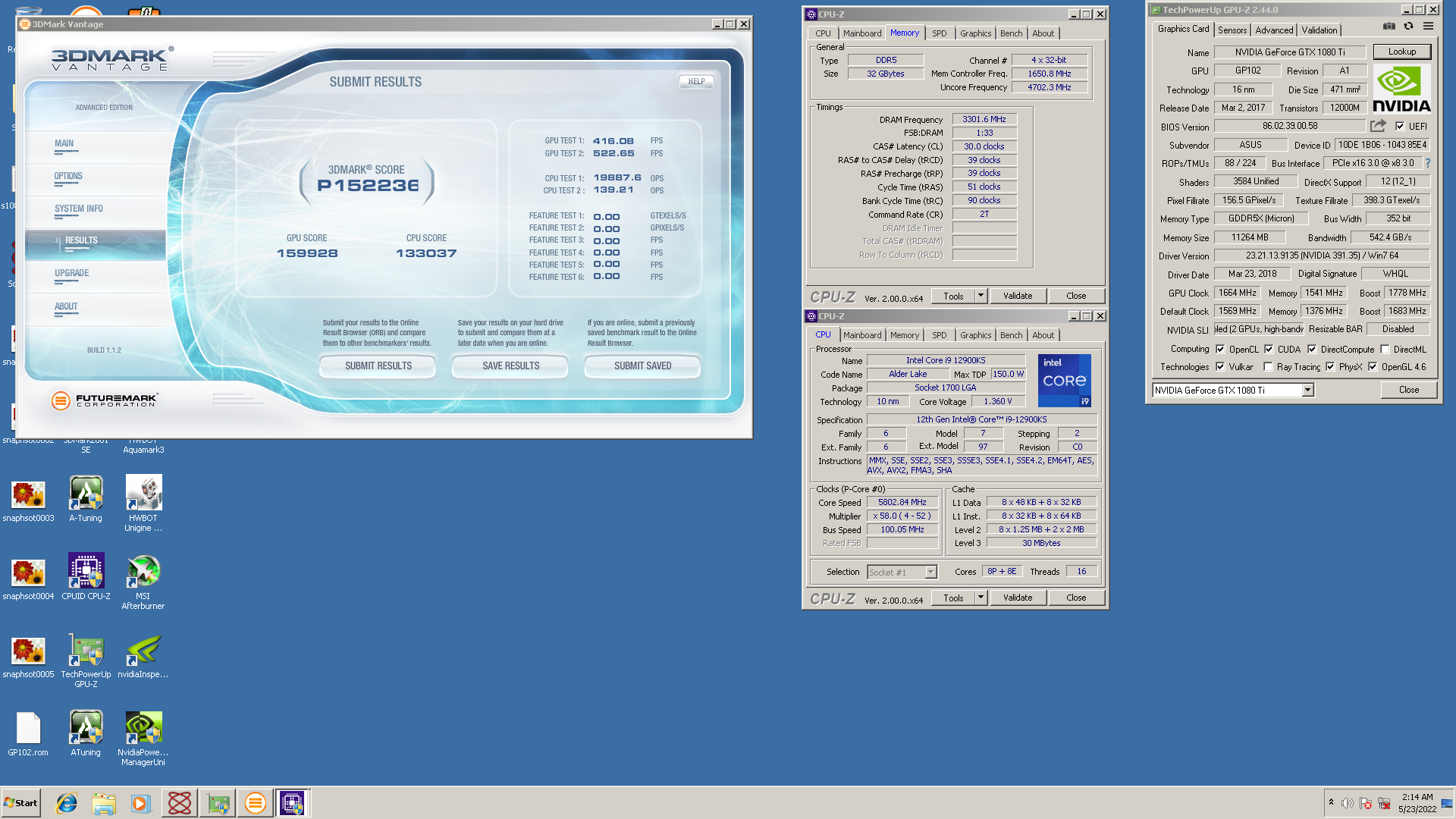Expand Tools dropdown arrow in lower CPU-Z
Screen dimensions: 1456x819
point(981,598)
